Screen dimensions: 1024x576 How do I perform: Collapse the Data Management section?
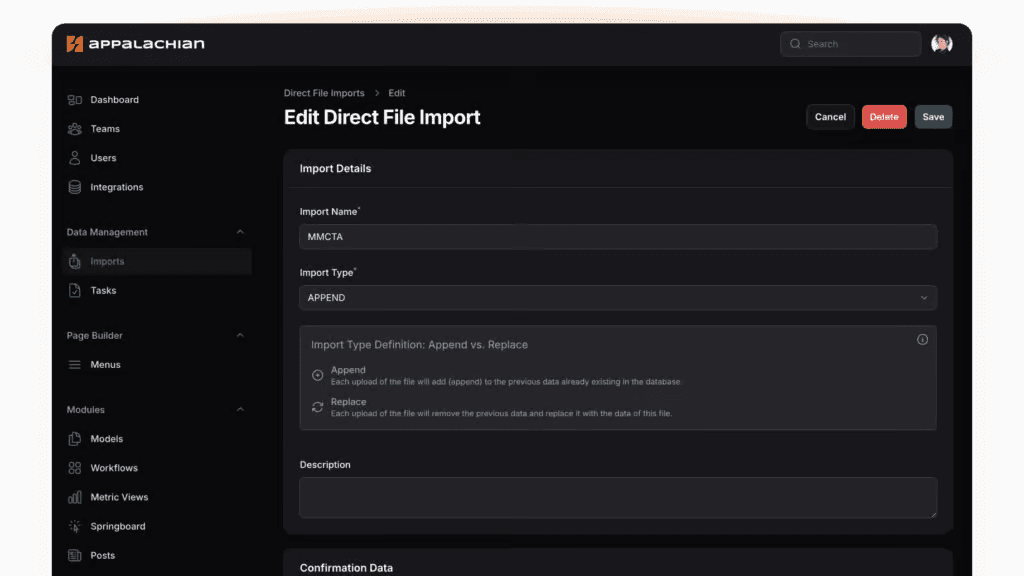[240, 232]
